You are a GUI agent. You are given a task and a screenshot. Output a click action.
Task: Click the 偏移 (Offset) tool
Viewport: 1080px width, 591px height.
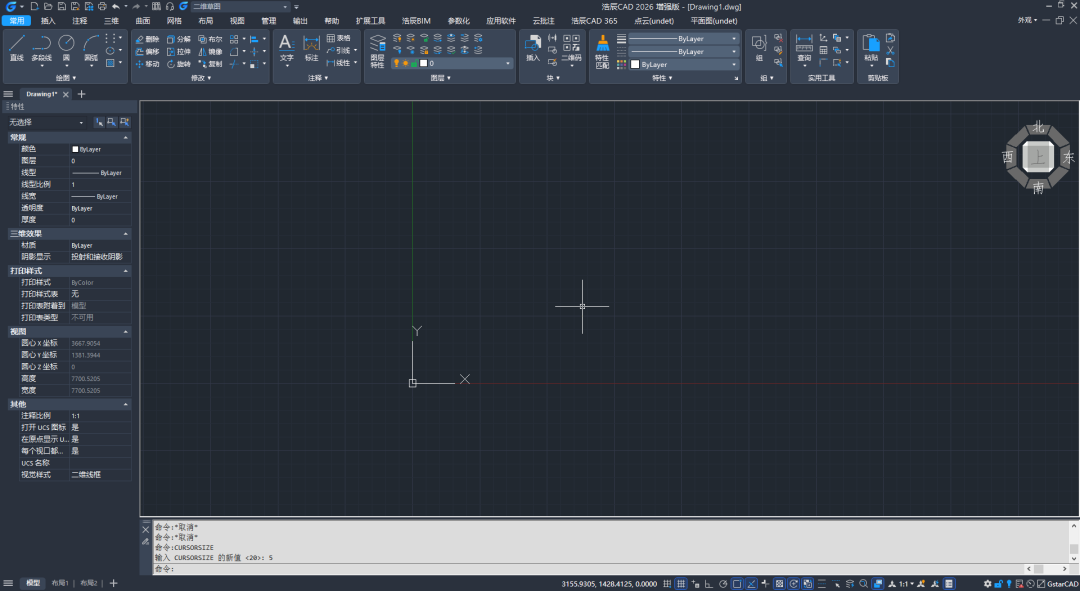[x=147, y=52]
